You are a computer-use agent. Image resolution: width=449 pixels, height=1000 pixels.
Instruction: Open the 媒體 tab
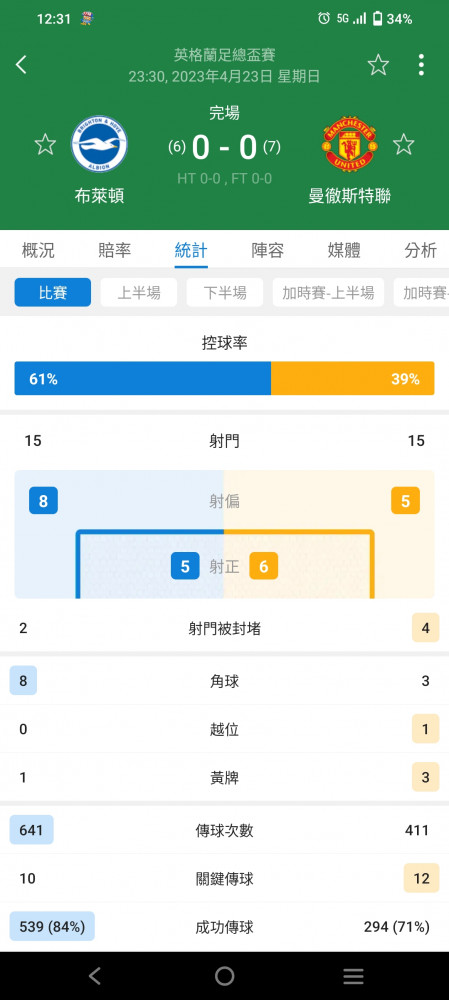coord(344,250)
